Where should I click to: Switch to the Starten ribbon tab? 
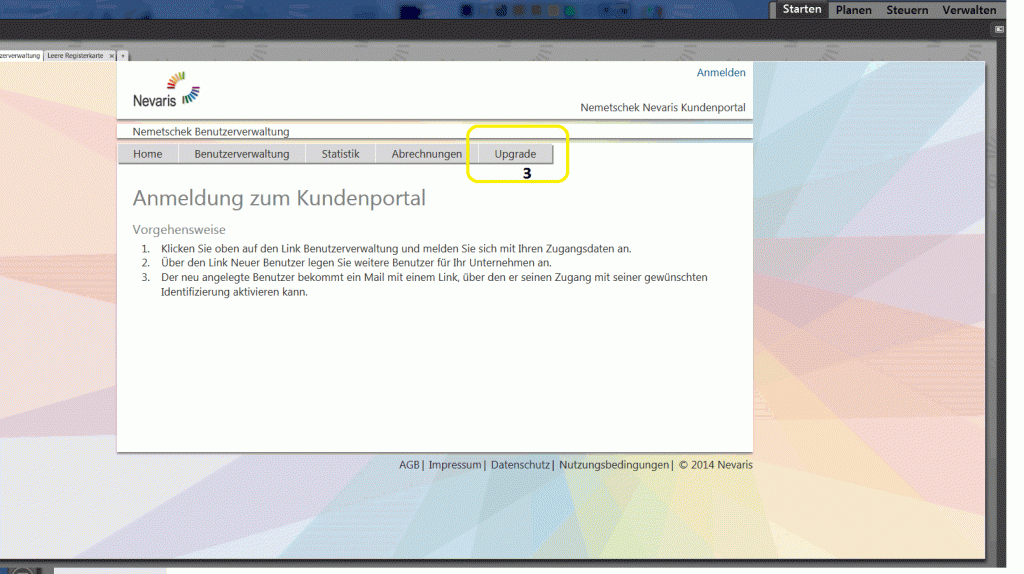point(802,10)
